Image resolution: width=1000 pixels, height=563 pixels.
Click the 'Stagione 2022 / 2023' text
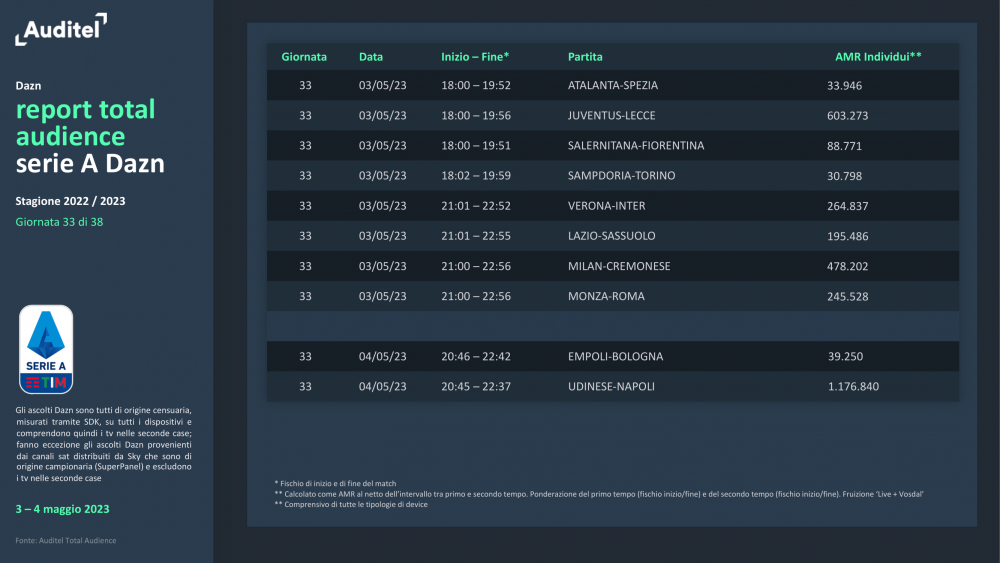[70, 201]
